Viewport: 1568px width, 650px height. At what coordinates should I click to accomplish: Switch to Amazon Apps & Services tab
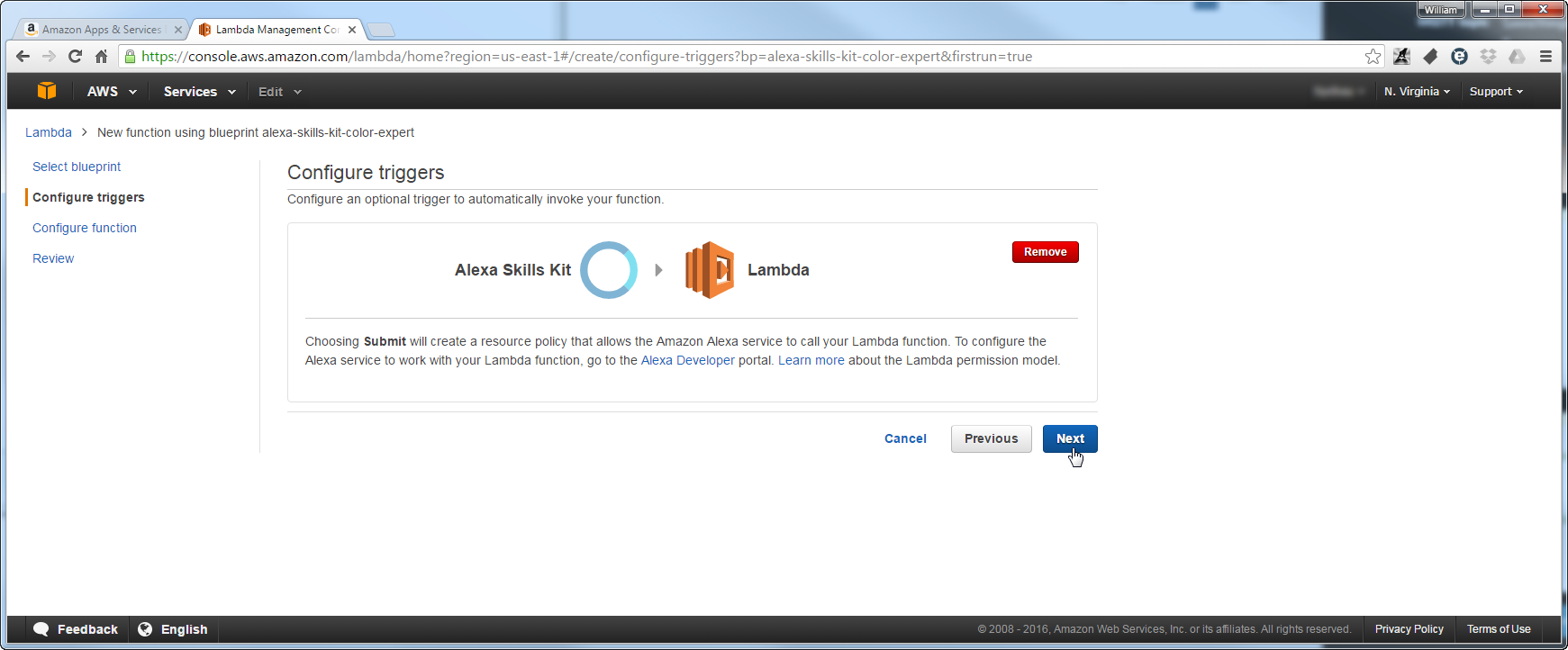[x=101, y=30]
